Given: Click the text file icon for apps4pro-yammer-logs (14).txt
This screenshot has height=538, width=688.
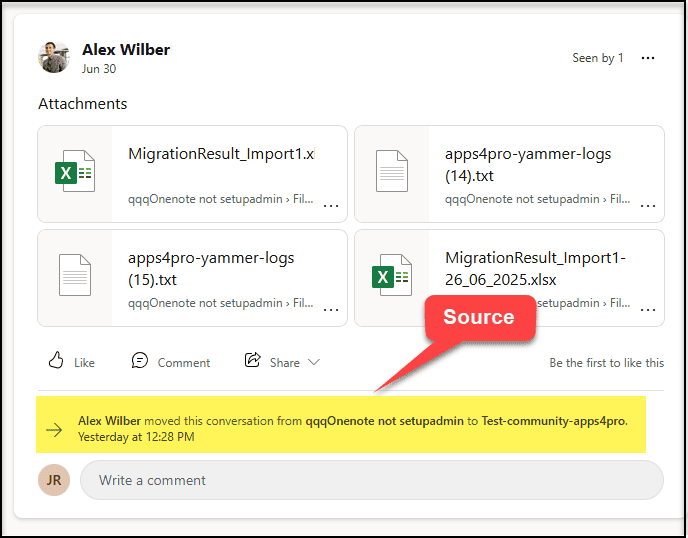Looking at the screenshot, I should tap(392, 173).
